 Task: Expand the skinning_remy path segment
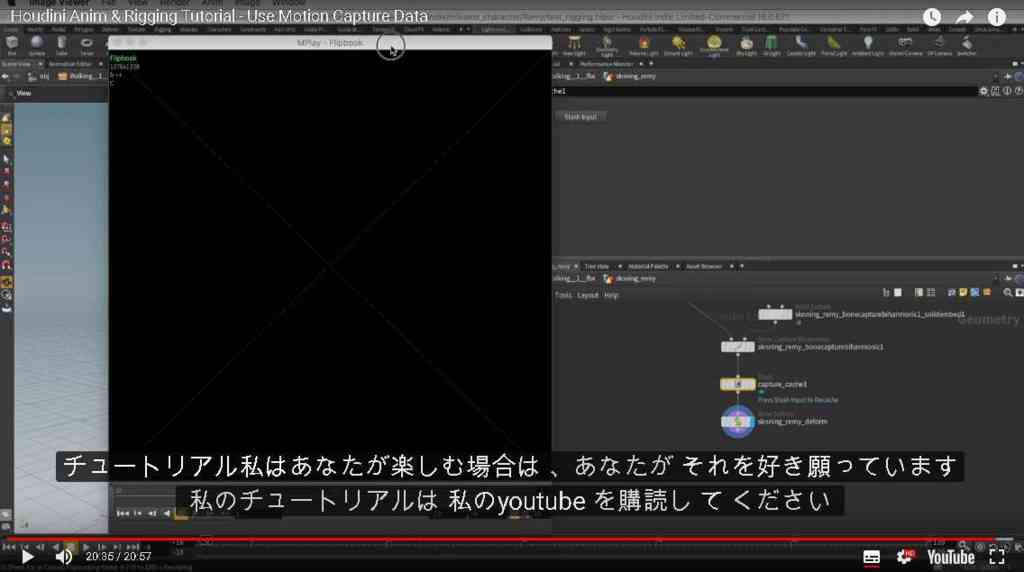631,76
